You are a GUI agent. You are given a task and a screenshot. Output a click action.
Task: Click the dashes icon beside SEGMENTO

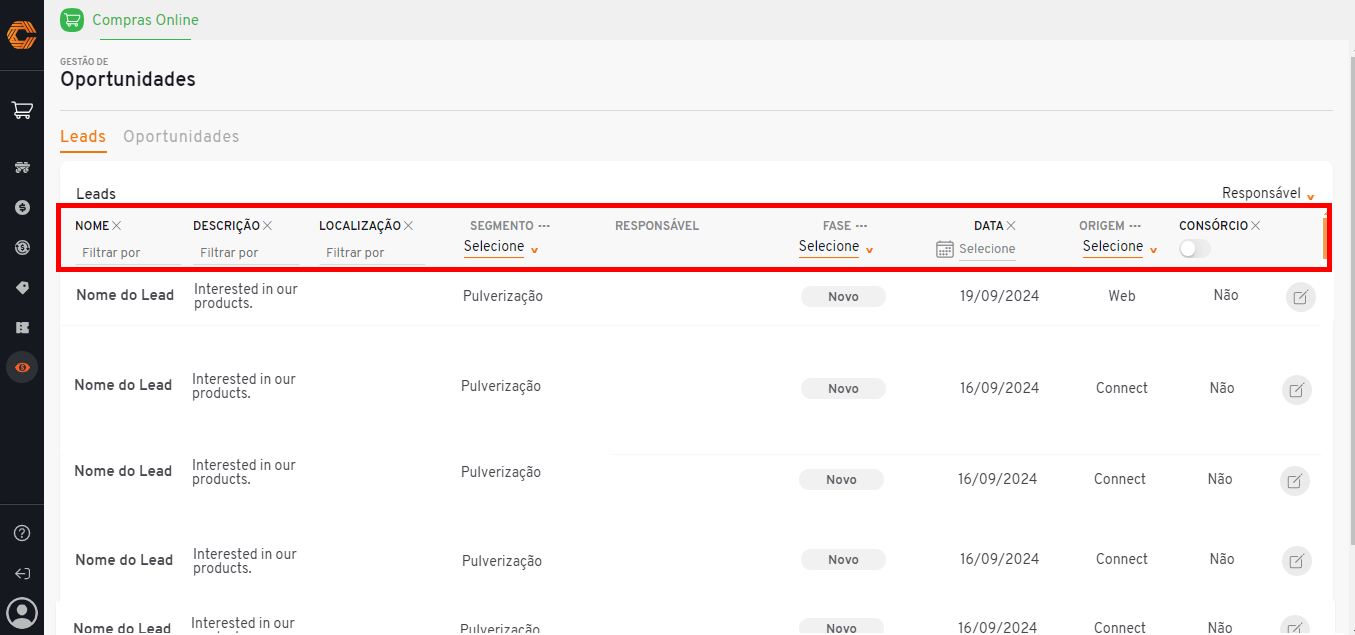click(x=544, y=226)
